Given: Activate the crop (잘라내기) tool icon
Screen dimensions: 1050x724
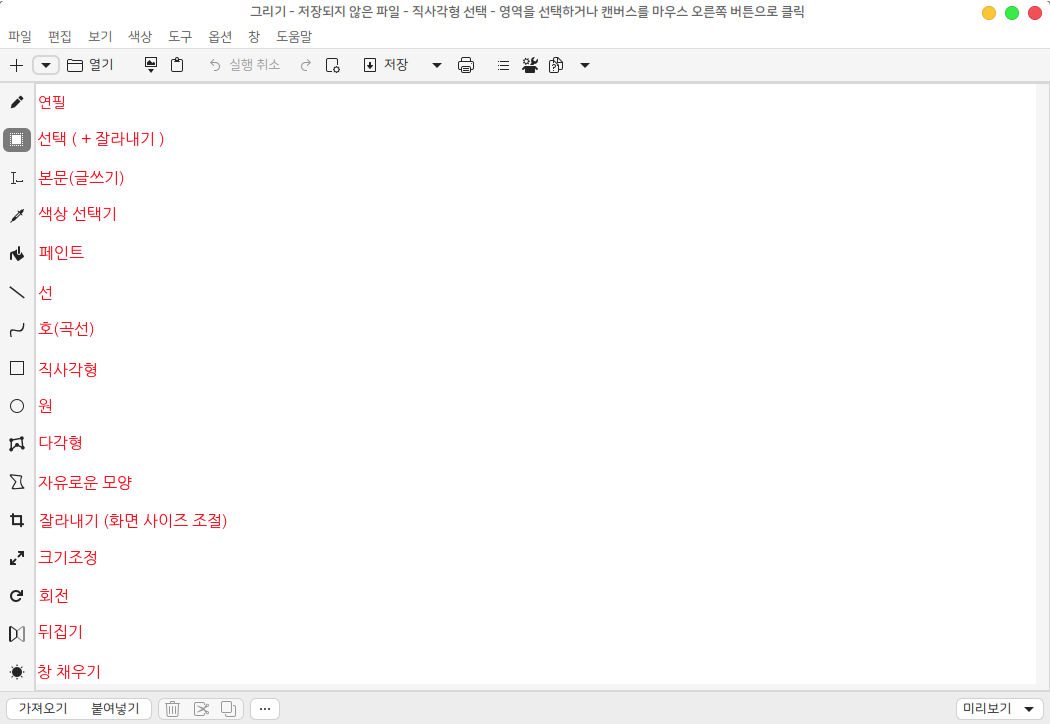Looking at the screenshot, I should [x=17, y=520].
